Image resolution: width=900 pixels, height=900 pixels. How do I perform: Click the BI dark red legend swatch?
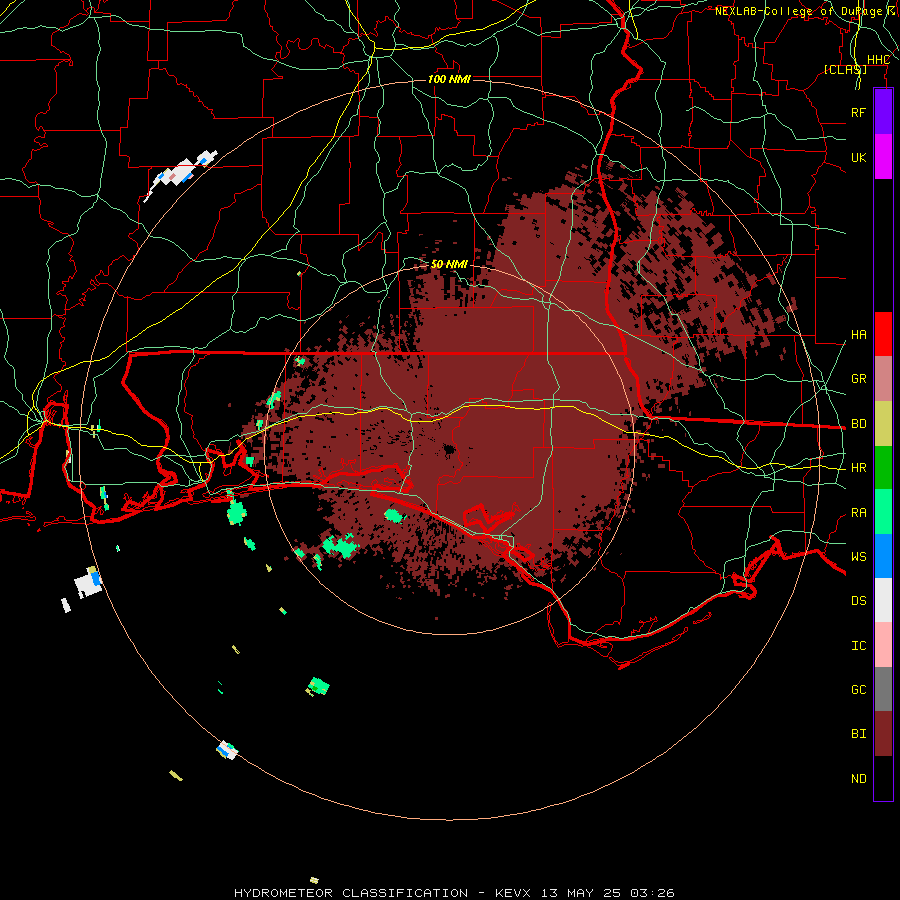[883, 734]
